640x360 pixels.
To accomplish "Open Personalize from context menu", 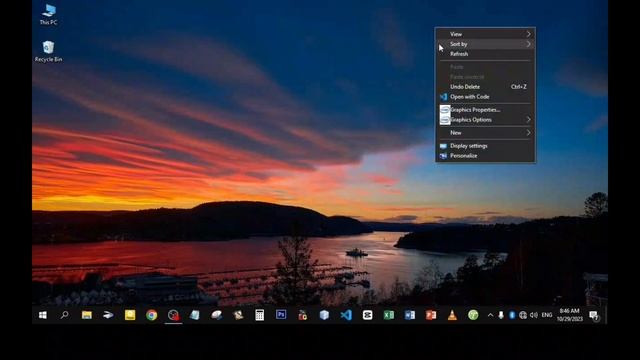I will 485,156.
